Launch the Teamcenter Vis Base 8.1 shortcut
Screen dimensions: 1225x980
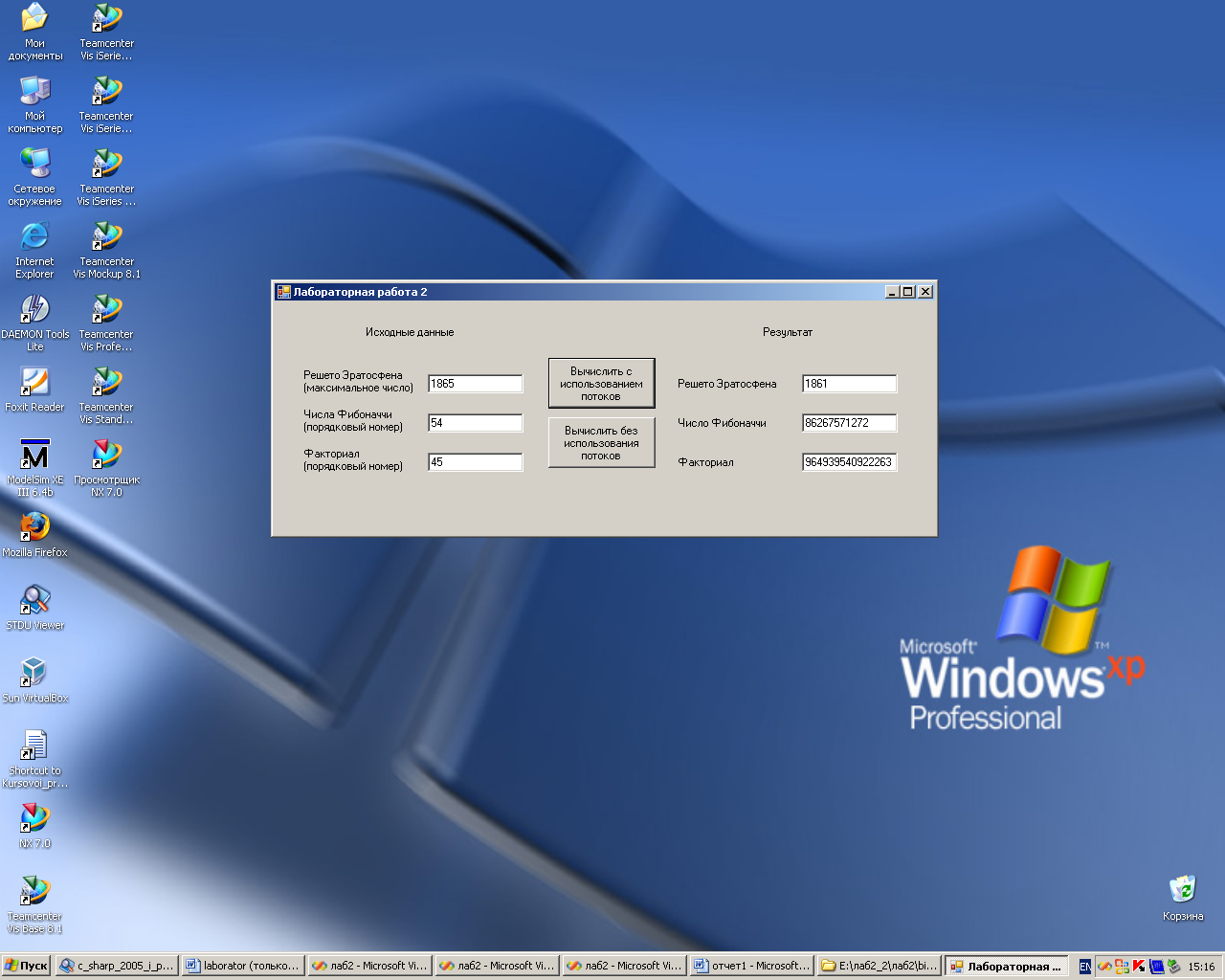[34, 903]
